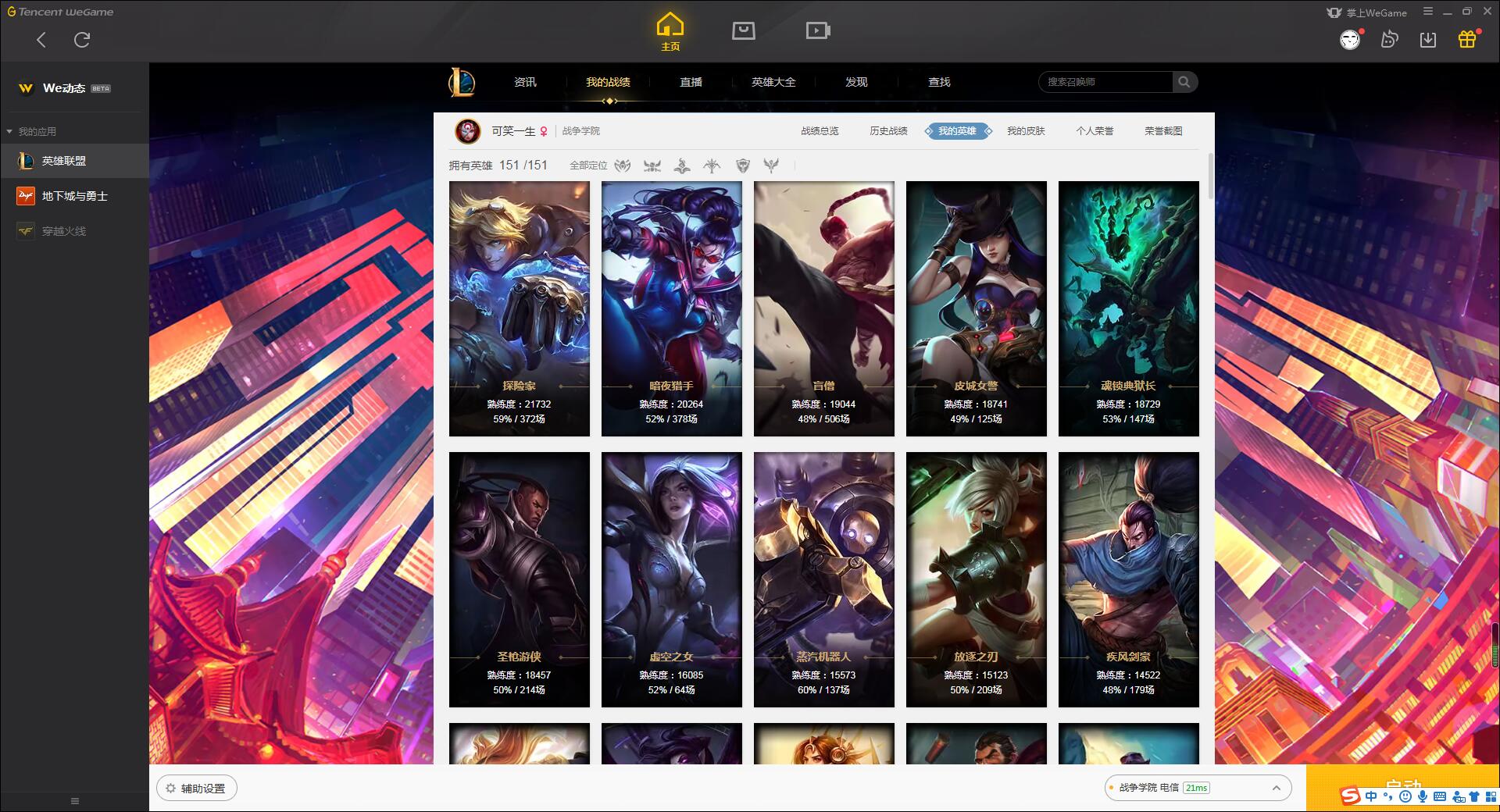Filter heroes by last winged role icon
1500x812 pixels.
(771, 166)
